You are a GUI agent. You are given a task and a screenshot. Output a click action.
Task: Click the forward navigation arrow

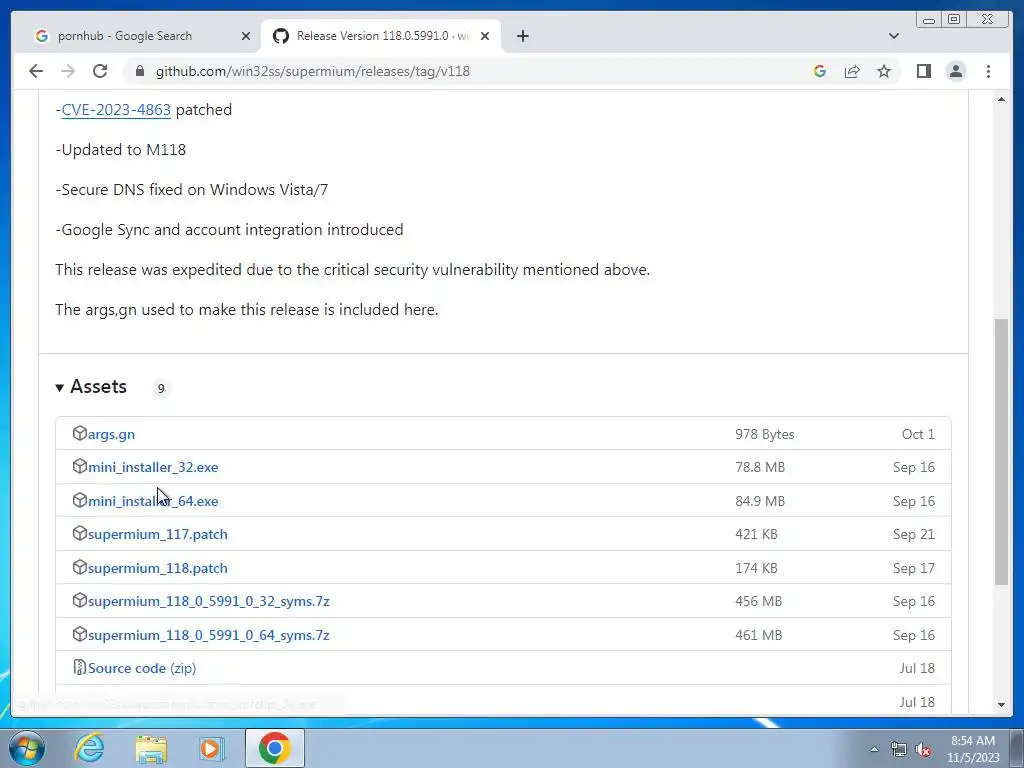[68, 71]
